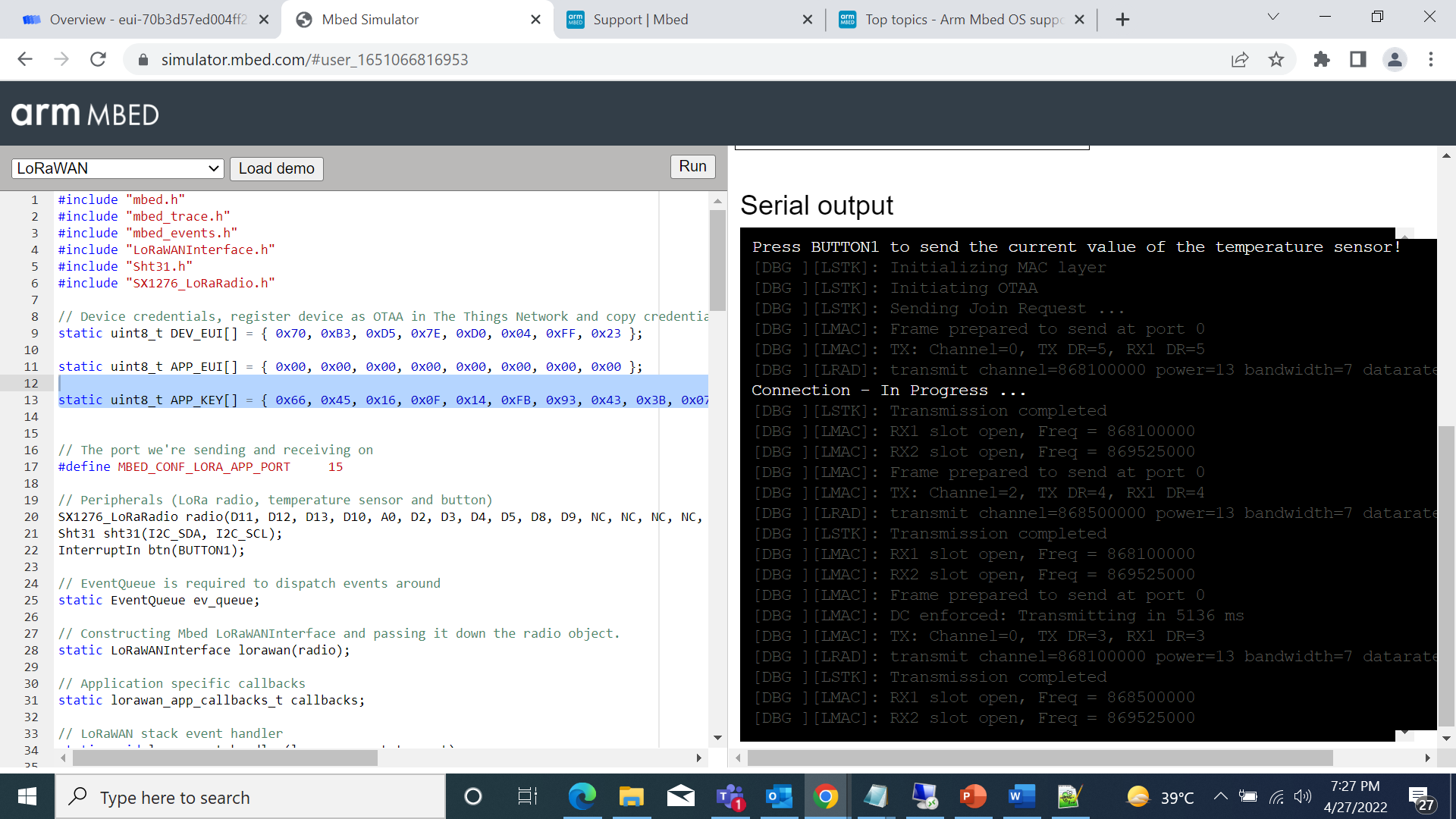Open the Mail app from the taskbar
Image resolution: width=1456 pixels, height=819 pixels.
(x=680, y=797)
